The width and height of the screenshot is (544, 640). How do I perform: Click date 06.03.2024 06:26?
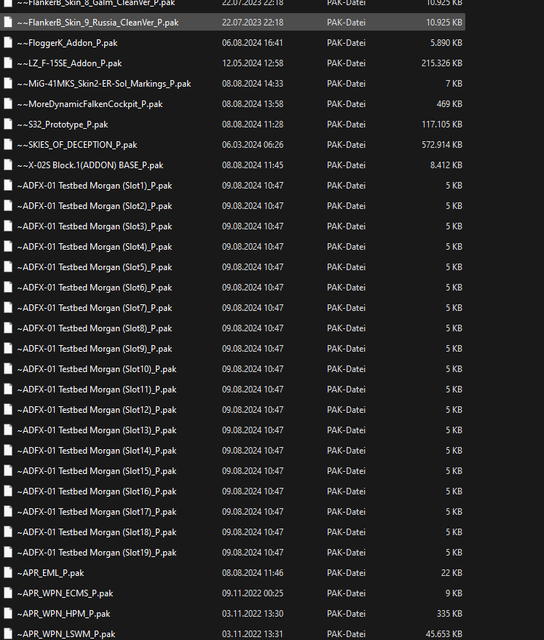tap(253, 145)
